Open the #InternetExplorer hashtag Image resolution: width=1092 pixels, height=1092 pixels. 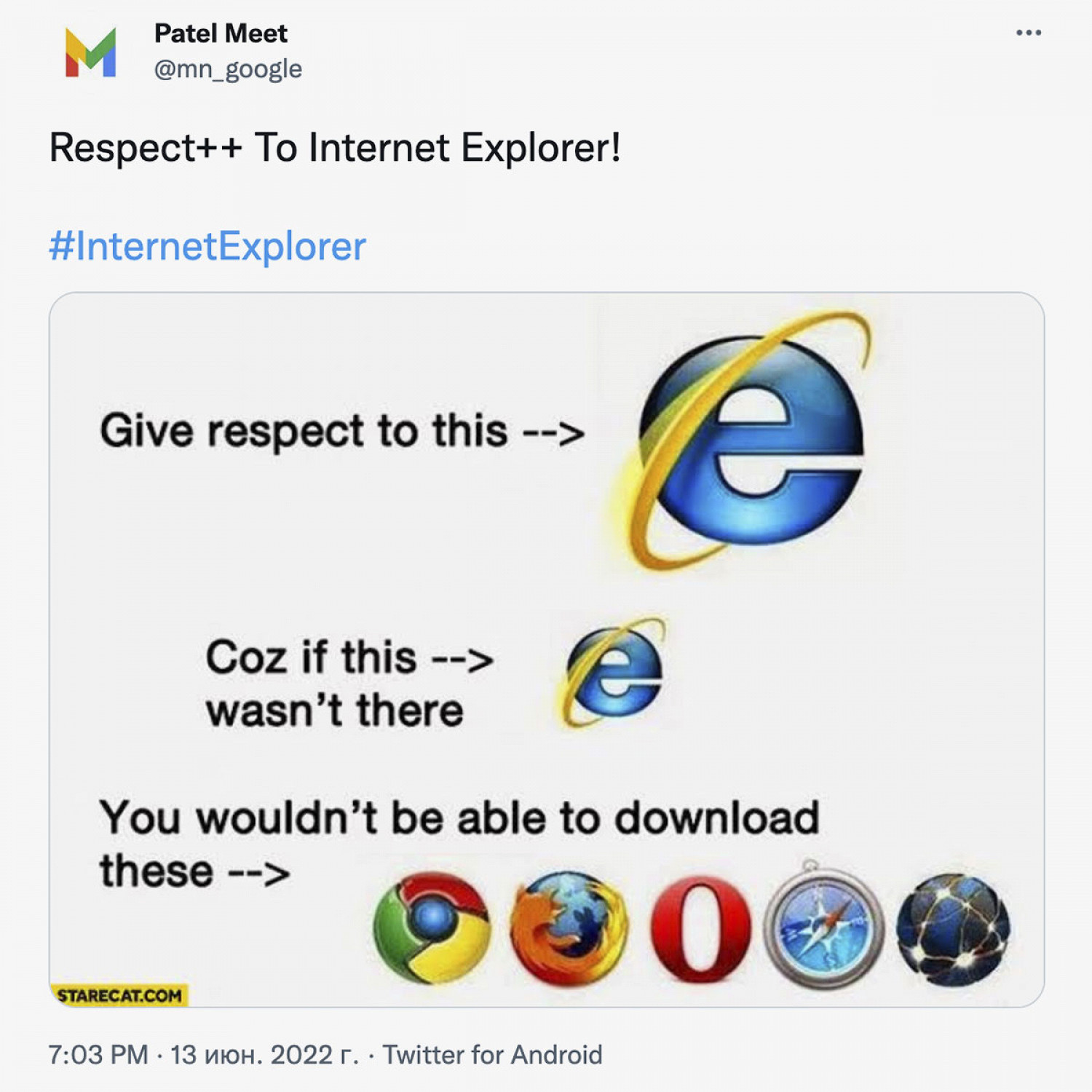207,246
